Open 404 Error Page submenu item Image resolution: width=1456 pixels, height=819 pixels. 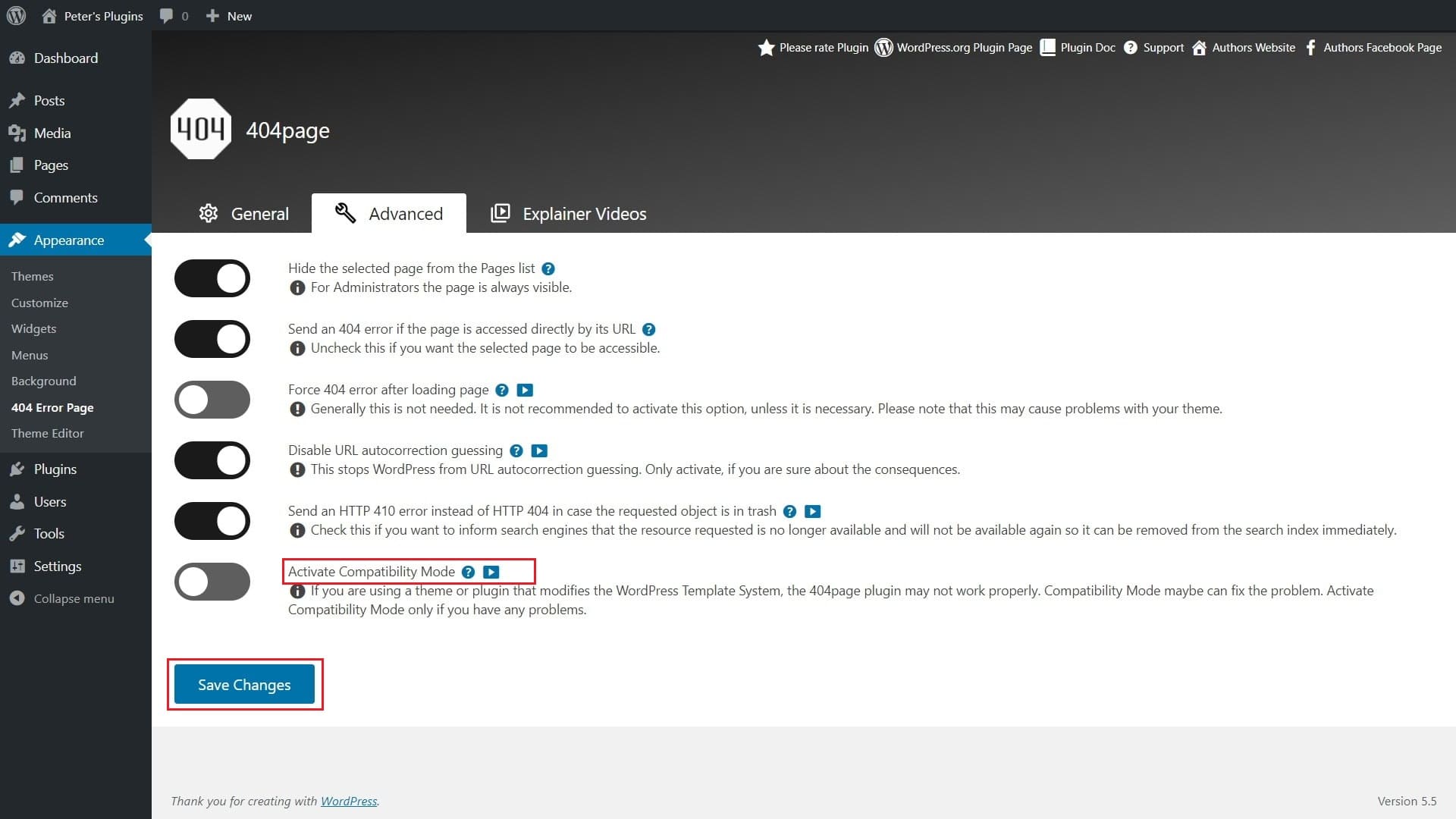pyautogui.click(x=52, y=407)
